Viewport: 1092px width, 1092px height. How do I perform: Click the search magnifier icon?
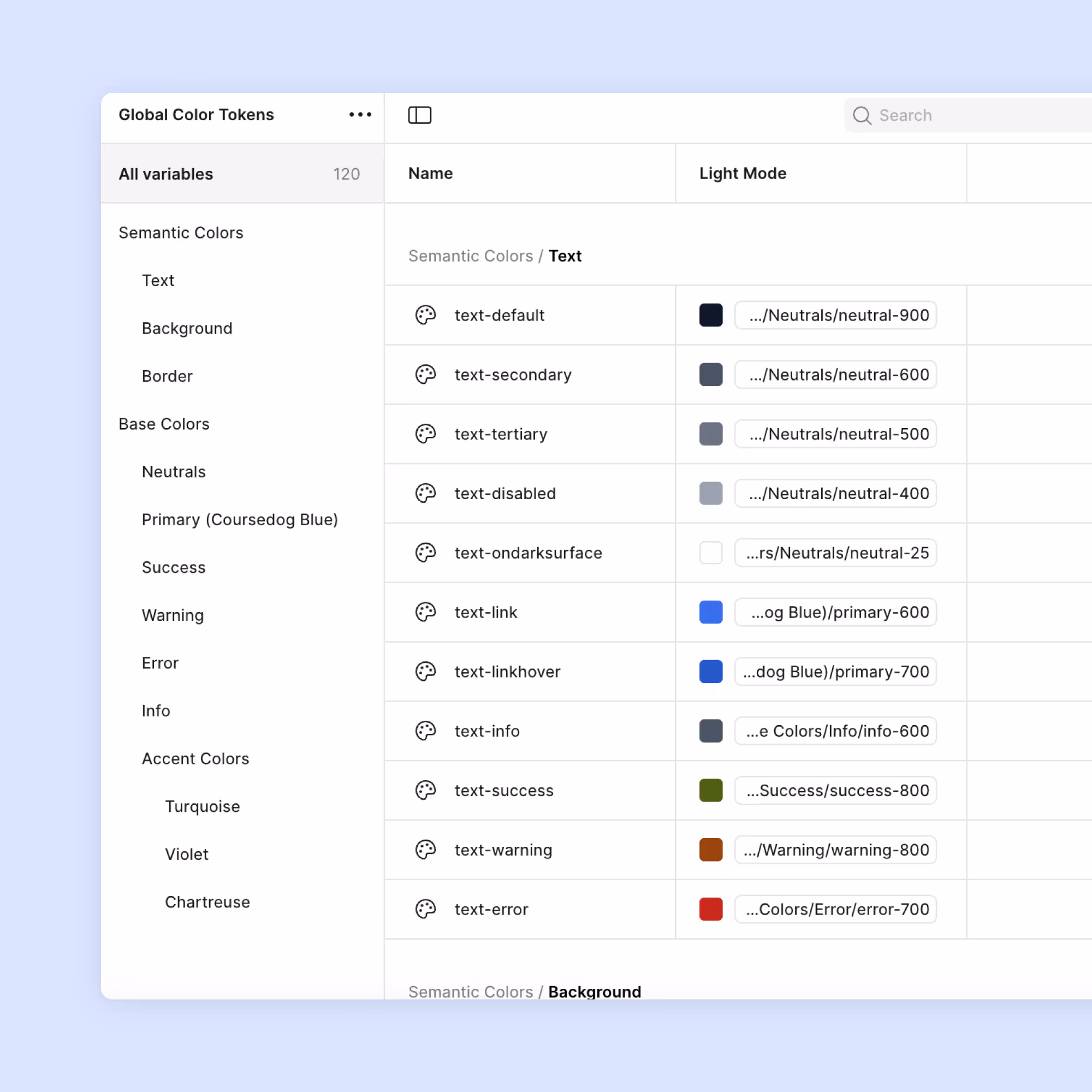pos(862,115)
